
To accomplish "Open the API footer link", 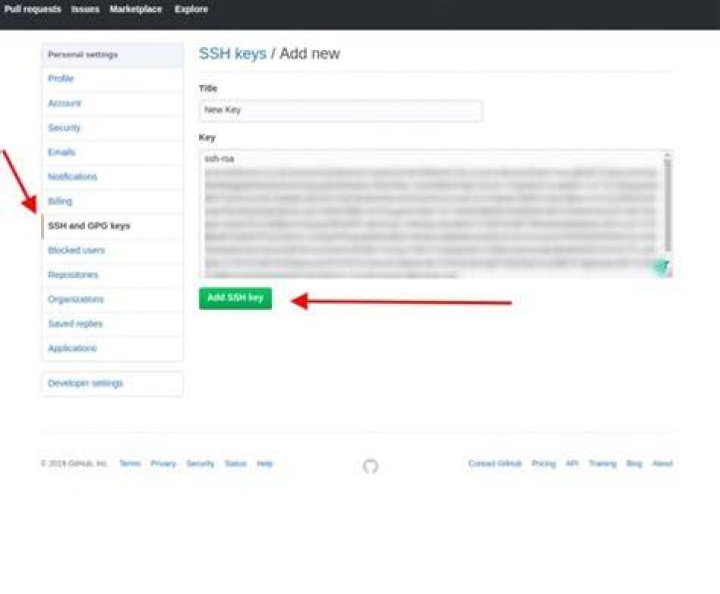I will (572, 464).
